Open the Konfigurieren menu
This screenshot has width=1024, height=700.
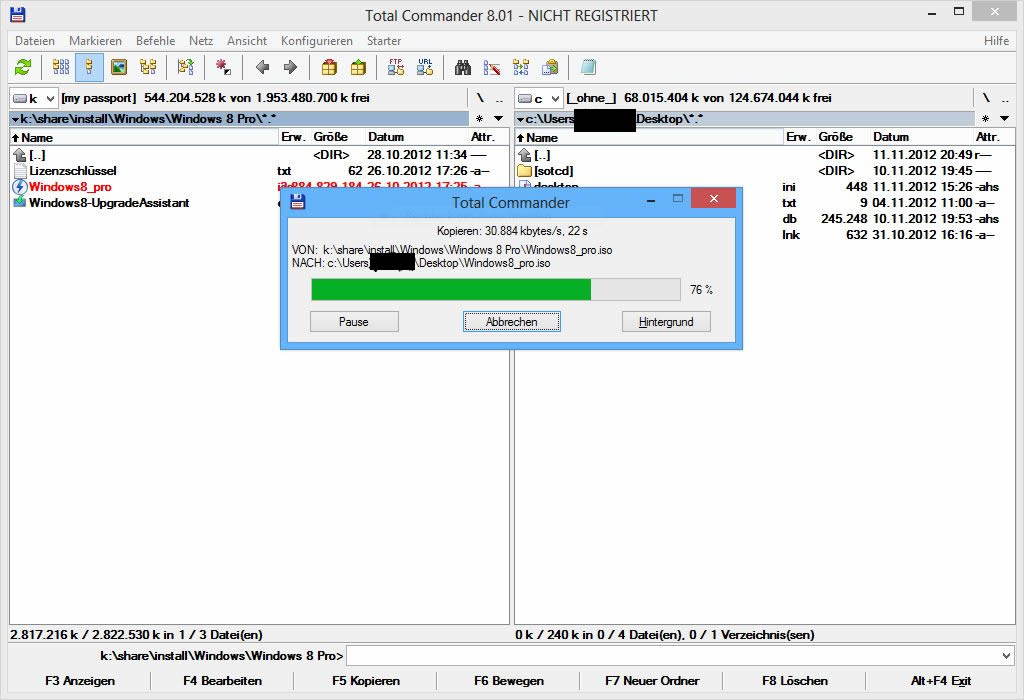(x=317, y=40)
